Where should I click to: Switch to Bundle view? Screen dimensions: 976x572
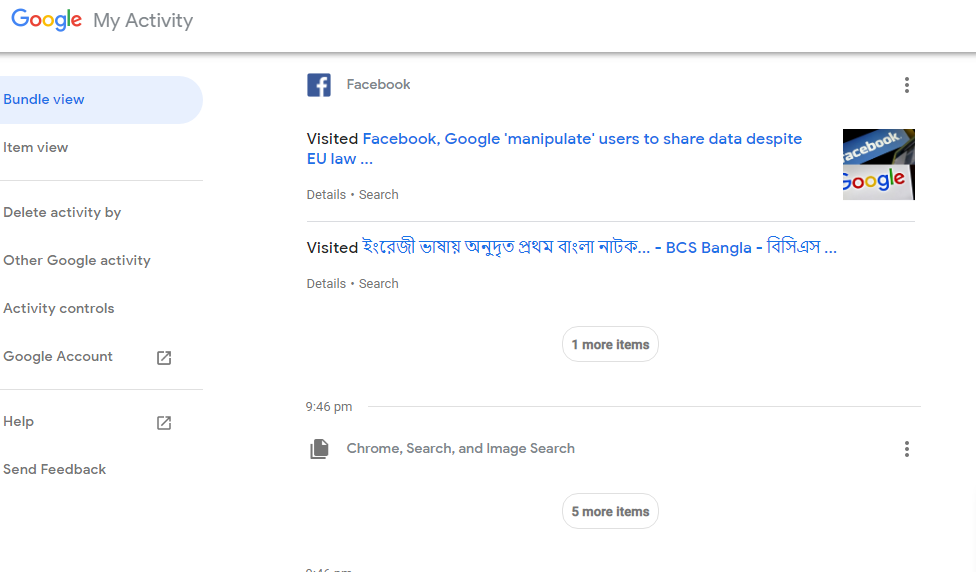[x=44, y=99]
